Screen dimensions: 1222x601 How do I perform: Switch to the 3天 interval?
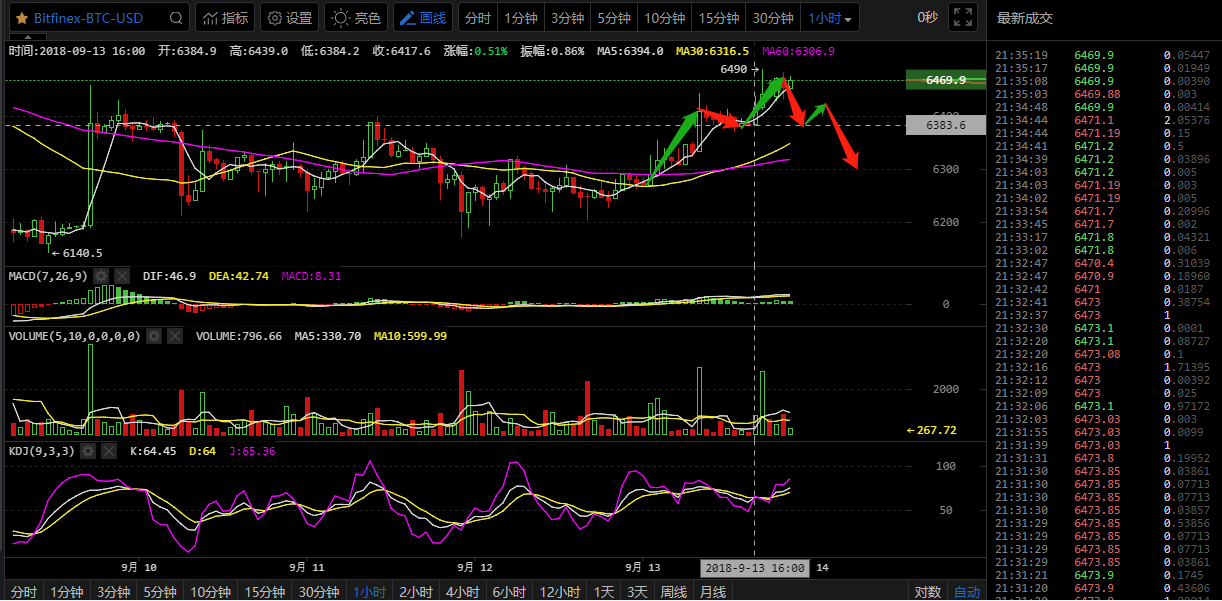(x=638, y=592)
